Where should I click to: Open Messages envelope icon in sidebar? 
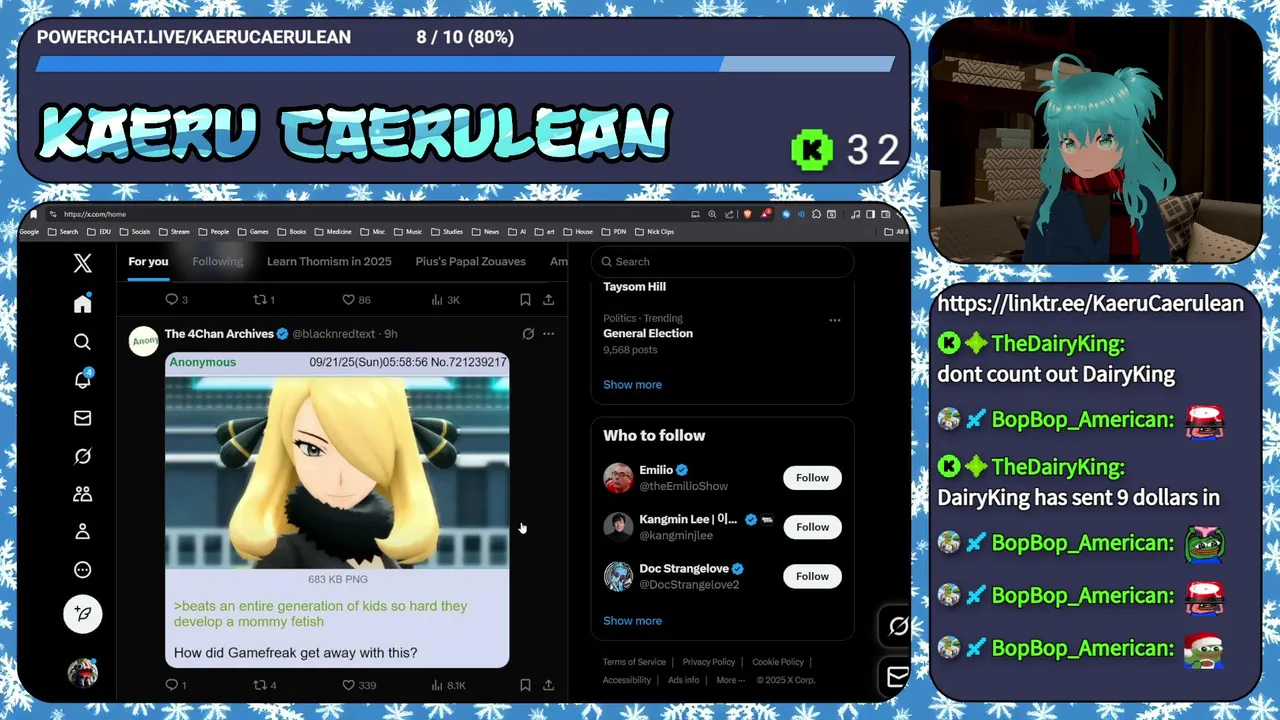tap(83, 418)
